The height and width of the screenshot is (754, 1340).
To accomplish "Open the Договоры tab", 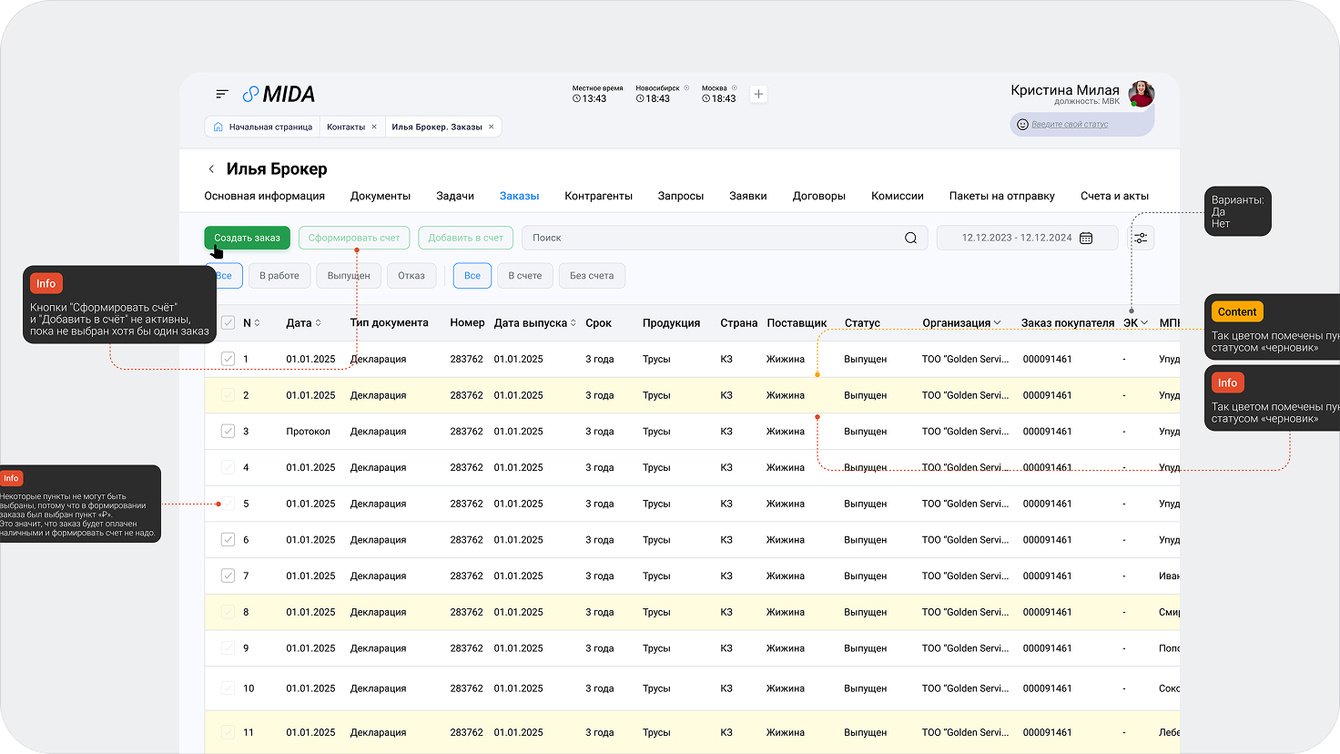I will 819,196.
